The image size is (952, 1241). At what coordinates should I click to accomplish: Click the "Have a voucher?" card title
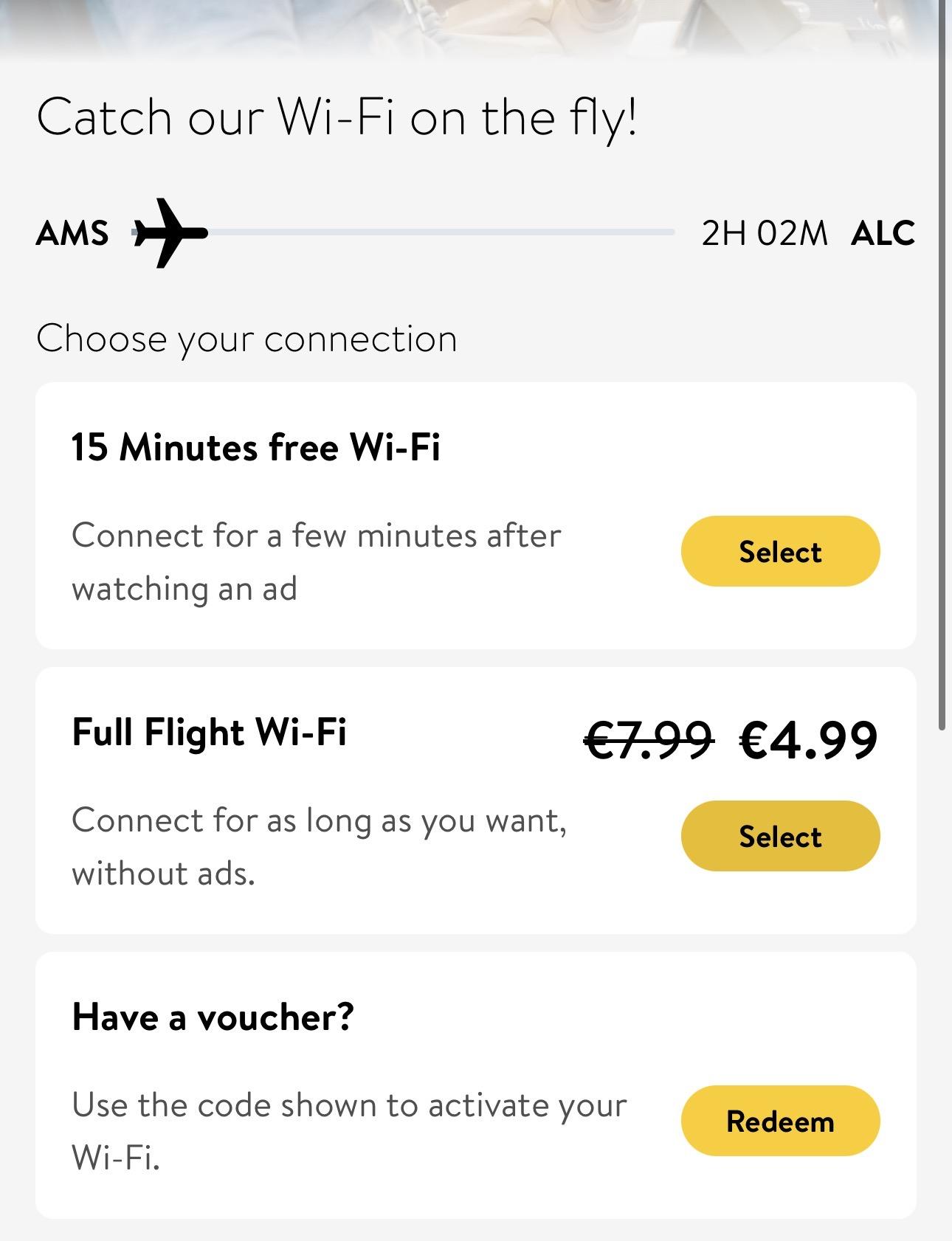point(213,1017)
